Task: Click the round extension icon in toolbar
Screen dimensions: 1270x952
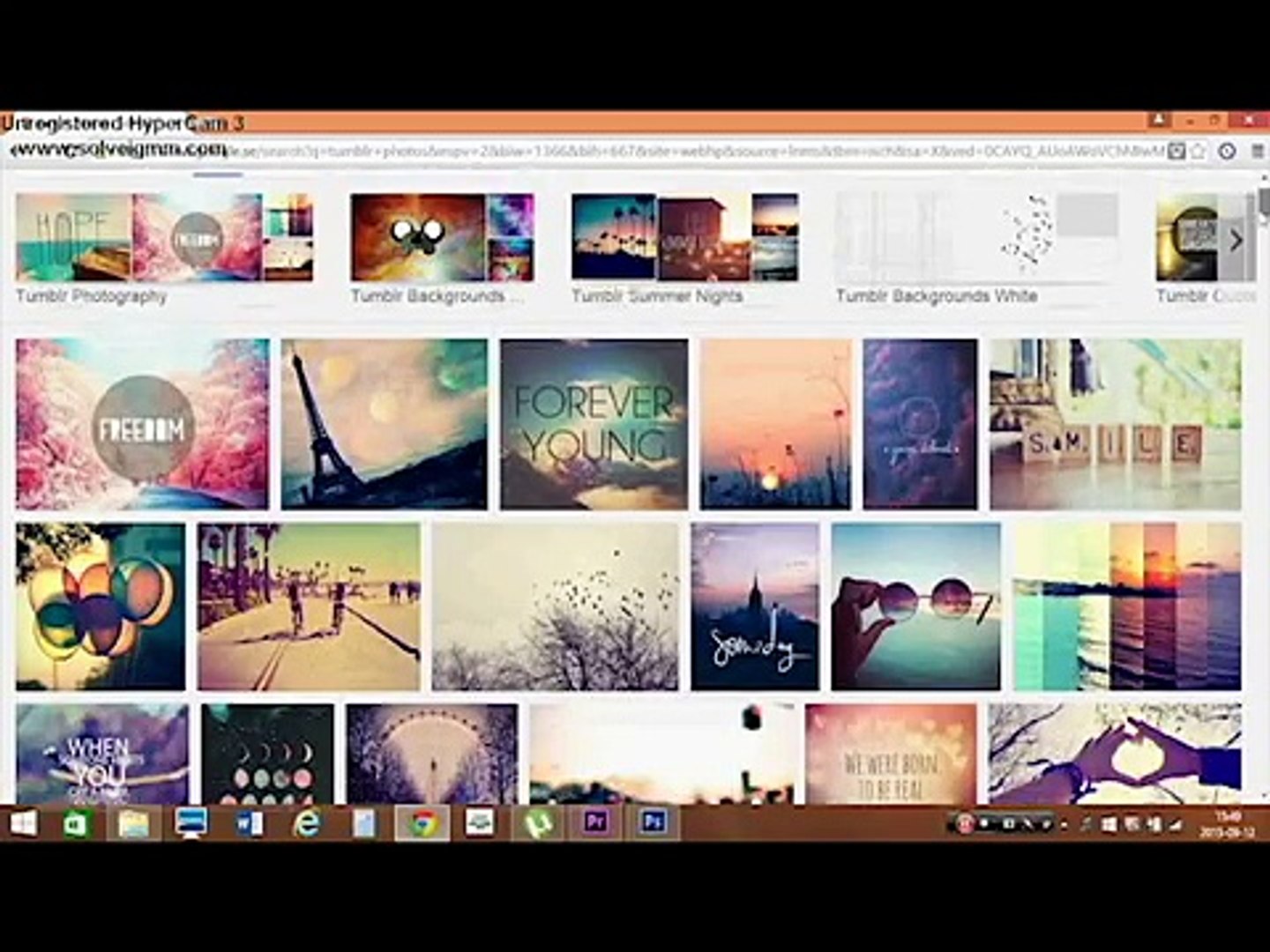Action: pos(1227,152)
